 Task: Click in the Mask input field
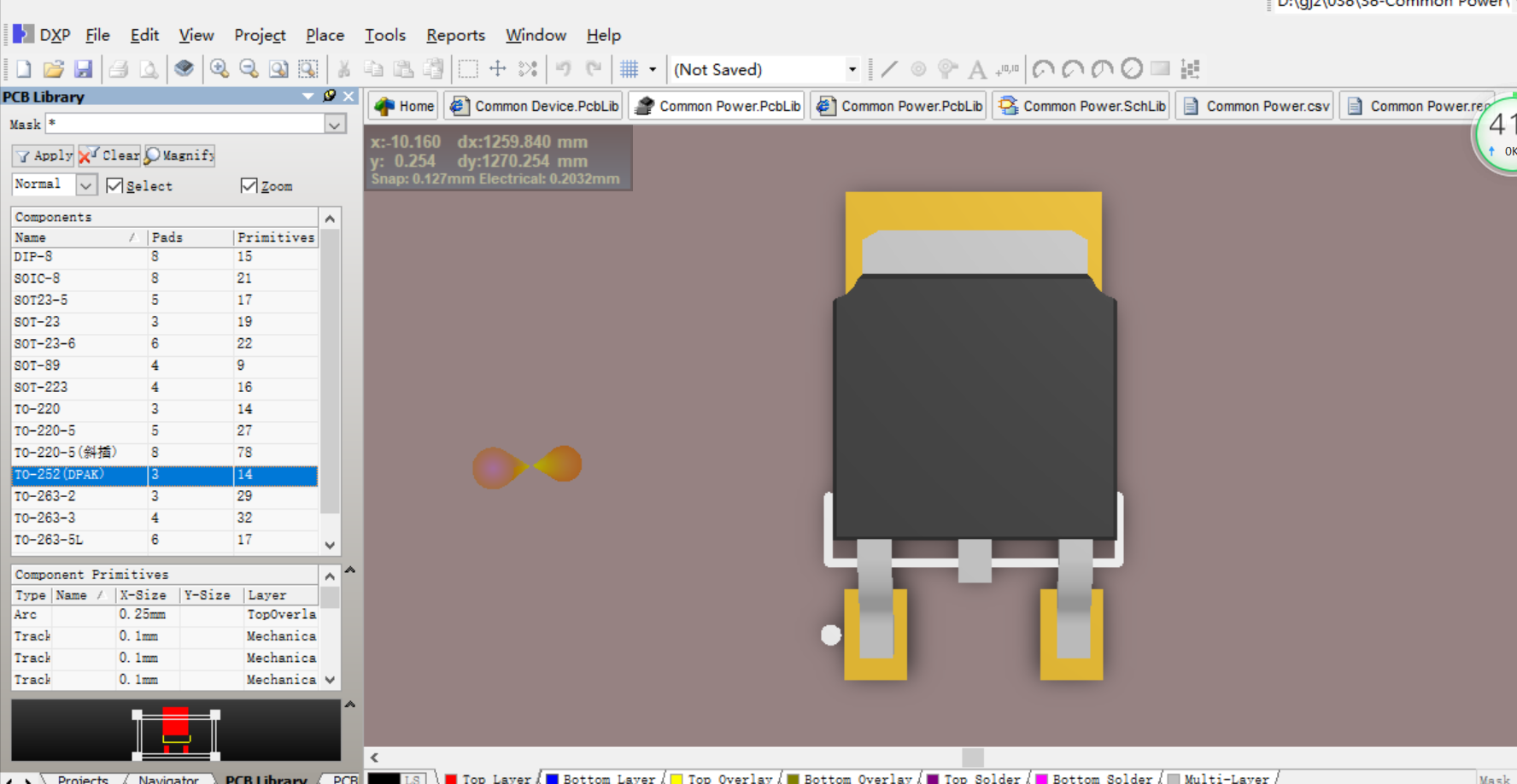[x=184, y=125]
